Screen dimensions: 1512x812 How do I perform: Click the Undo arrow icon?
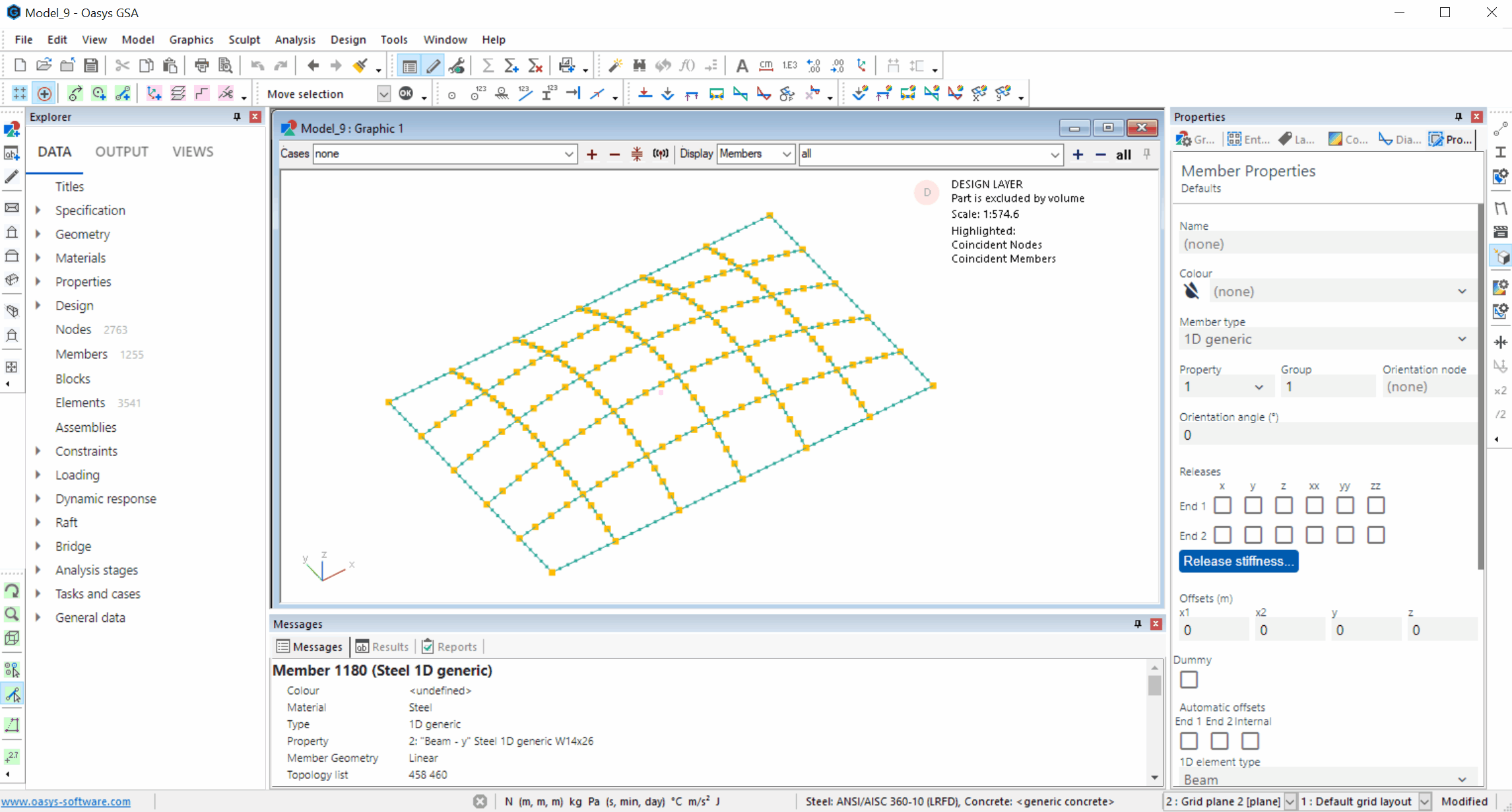click(x=257, y=65)
